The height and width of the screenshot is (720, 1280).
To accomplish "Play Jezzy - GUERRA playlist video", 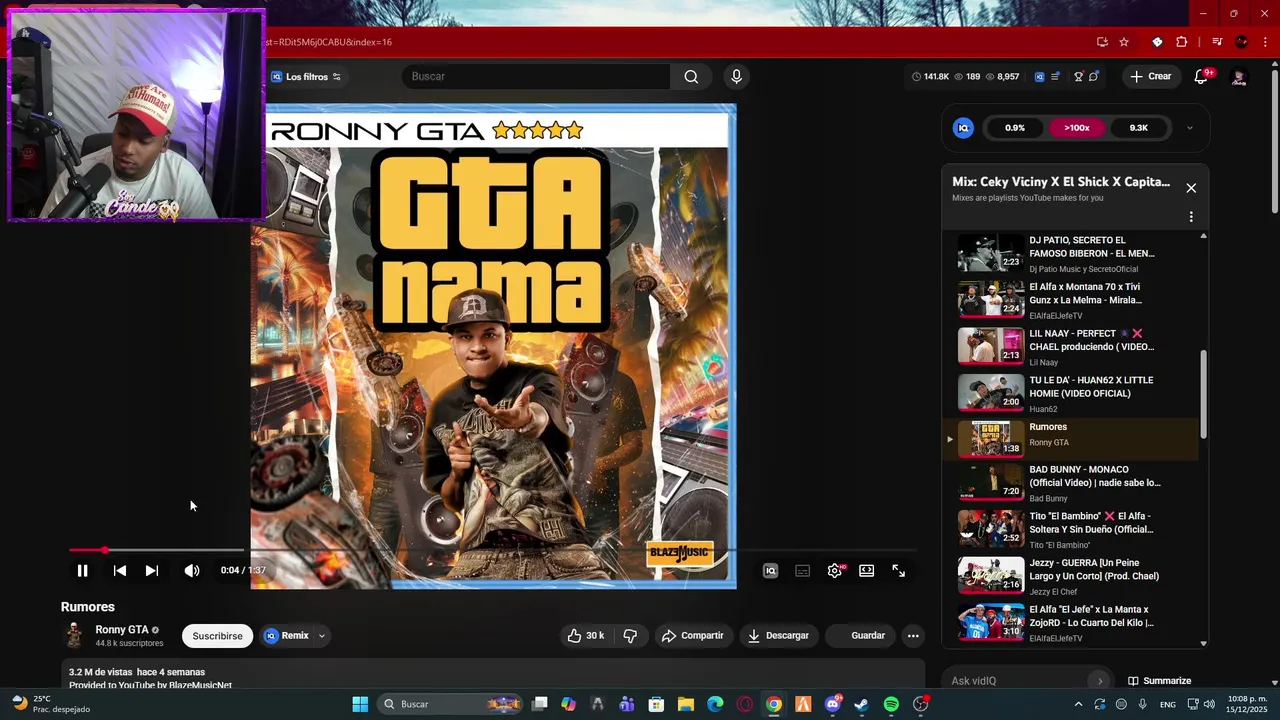I will point(1070,576).
